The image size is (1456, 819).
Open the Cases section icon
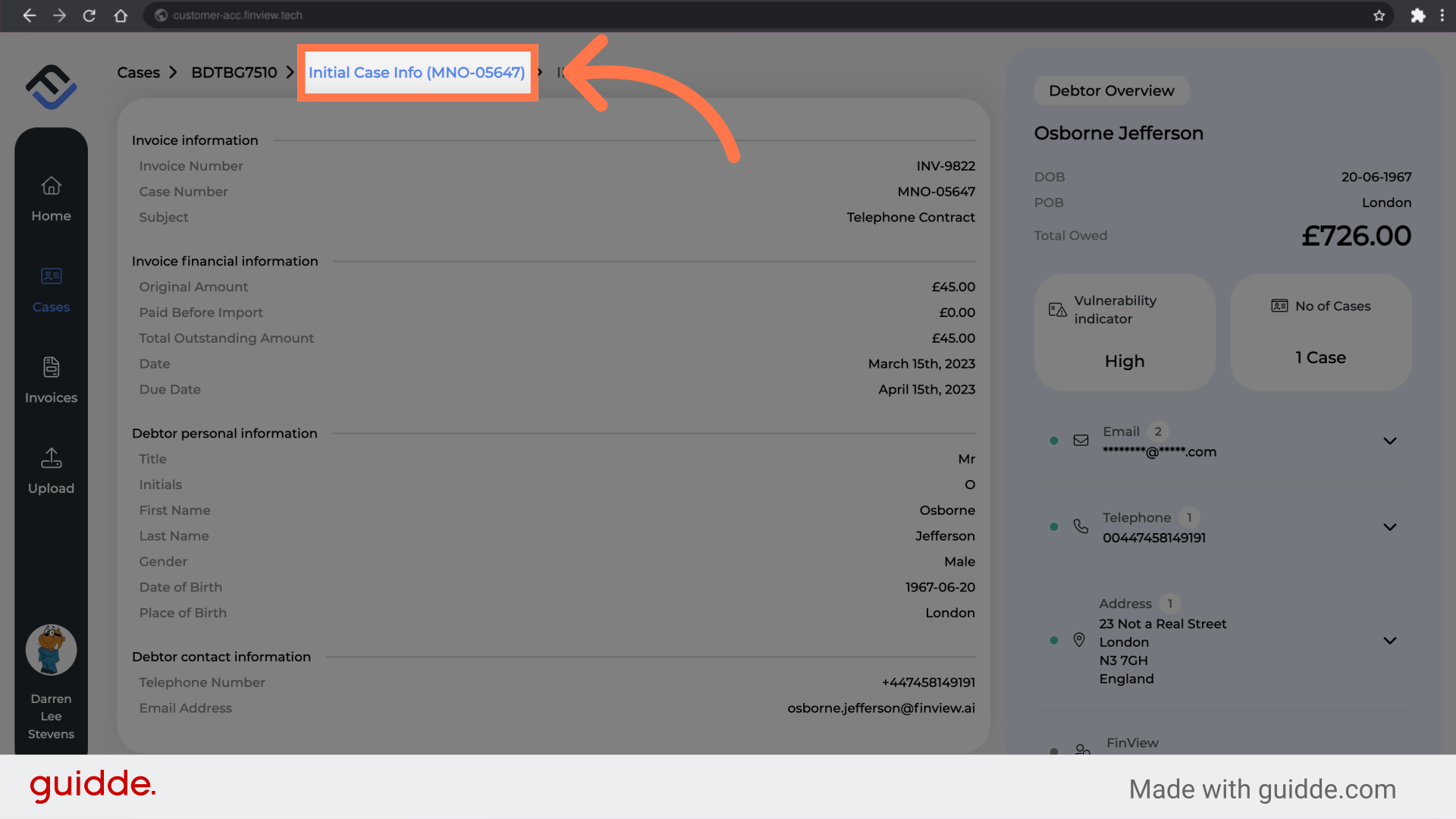[x=51, y=275]
